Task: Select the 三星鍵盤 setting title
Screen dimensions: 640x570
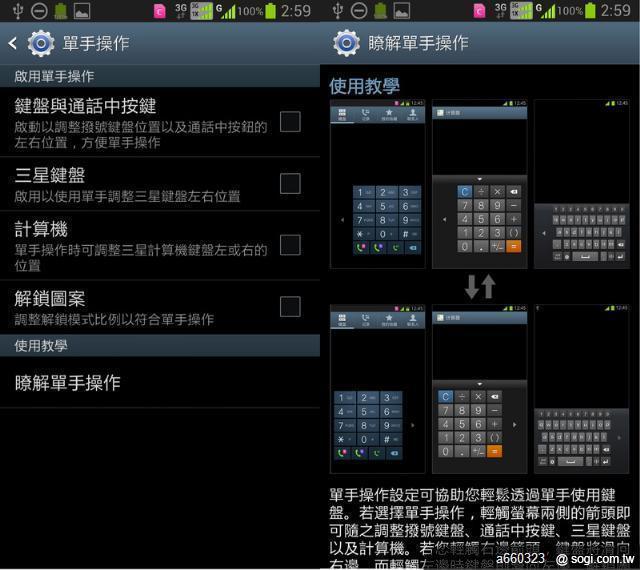Action: point(49,176)
